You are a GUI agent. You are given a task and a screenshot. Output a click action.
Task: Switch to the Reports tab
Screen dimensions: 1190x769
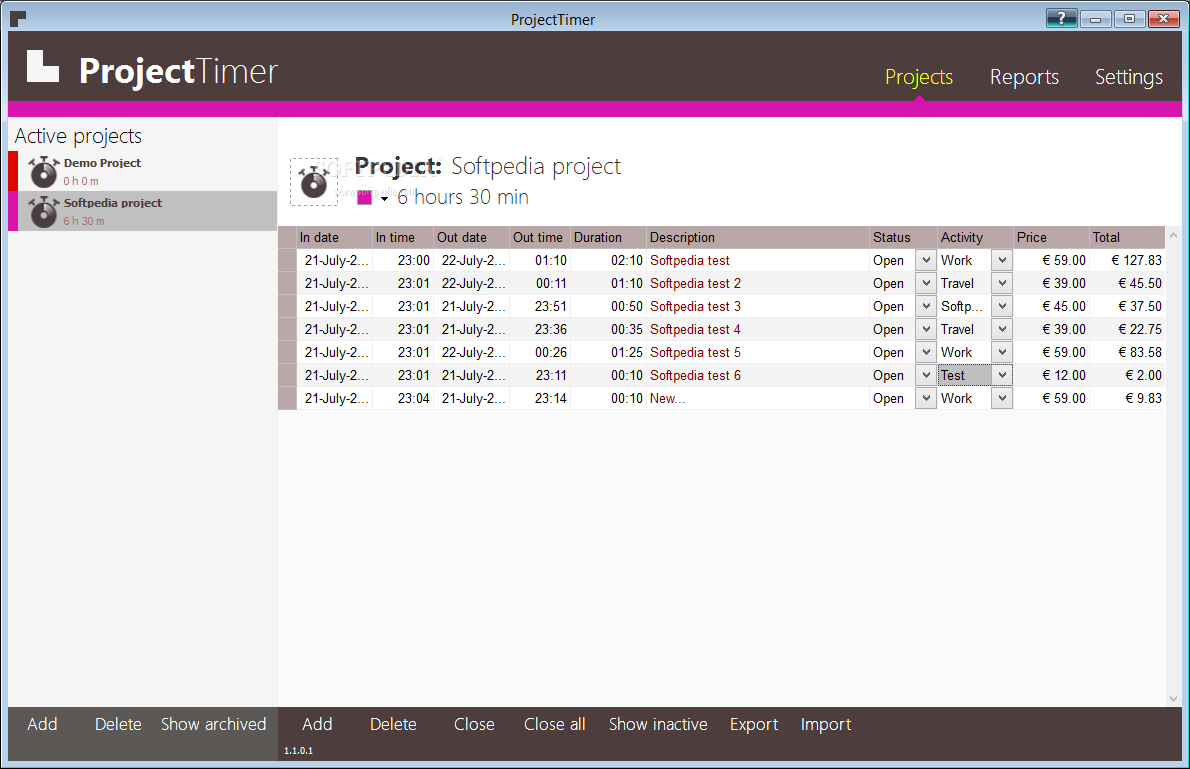[x=1024, y=77]
